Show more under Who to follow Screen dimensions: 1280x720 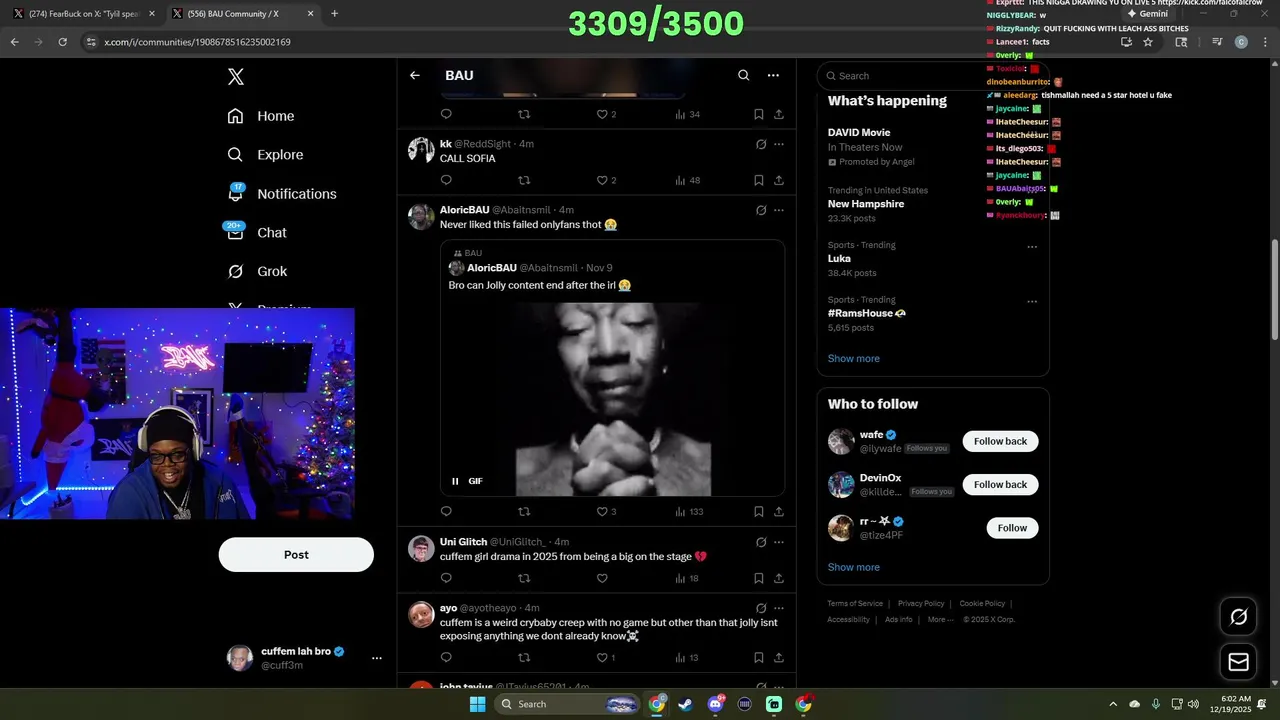tap(854, 567)
